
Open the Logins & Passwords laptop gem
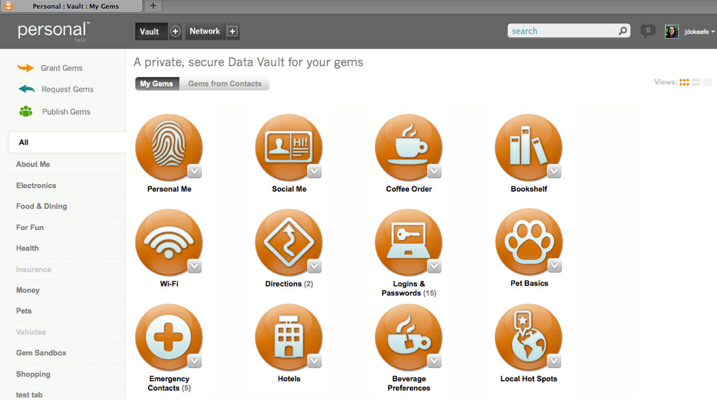pyautogui.click(x=408, y=242)
